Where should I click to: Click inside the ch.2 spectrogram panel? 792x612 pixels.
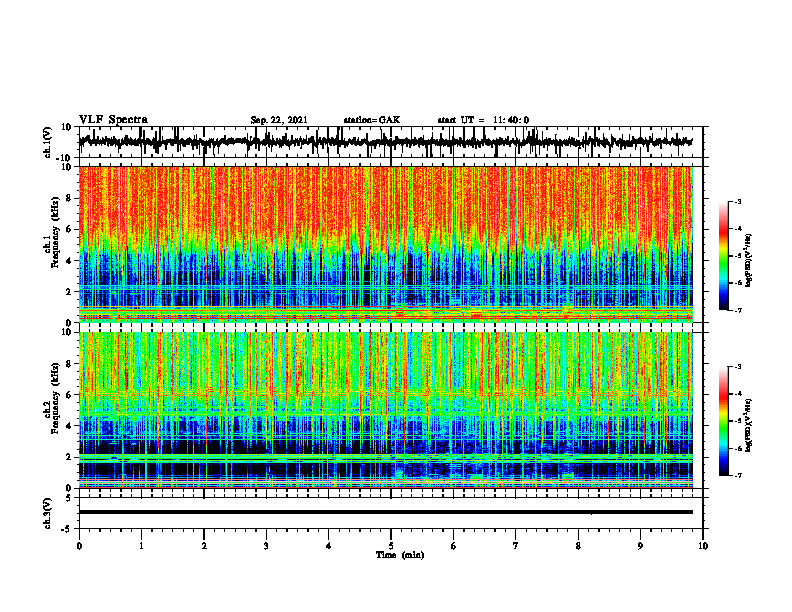coord(385,410)
